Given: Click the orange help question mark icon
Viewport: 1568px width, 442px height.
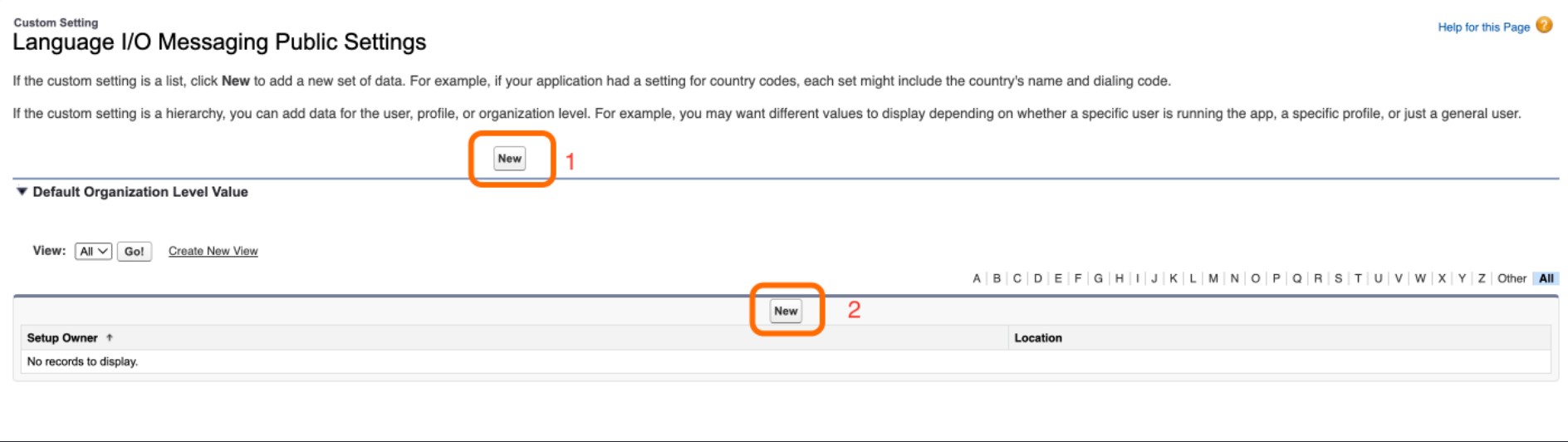Looking at the screenshot, I should click(x=1544, y=25).
